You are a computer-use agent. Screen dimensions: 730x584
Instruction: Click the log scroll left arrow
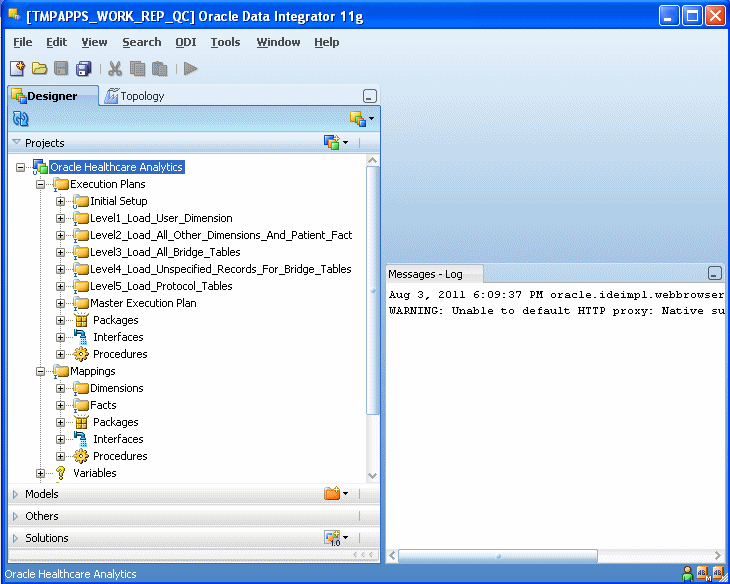point(392,555)
